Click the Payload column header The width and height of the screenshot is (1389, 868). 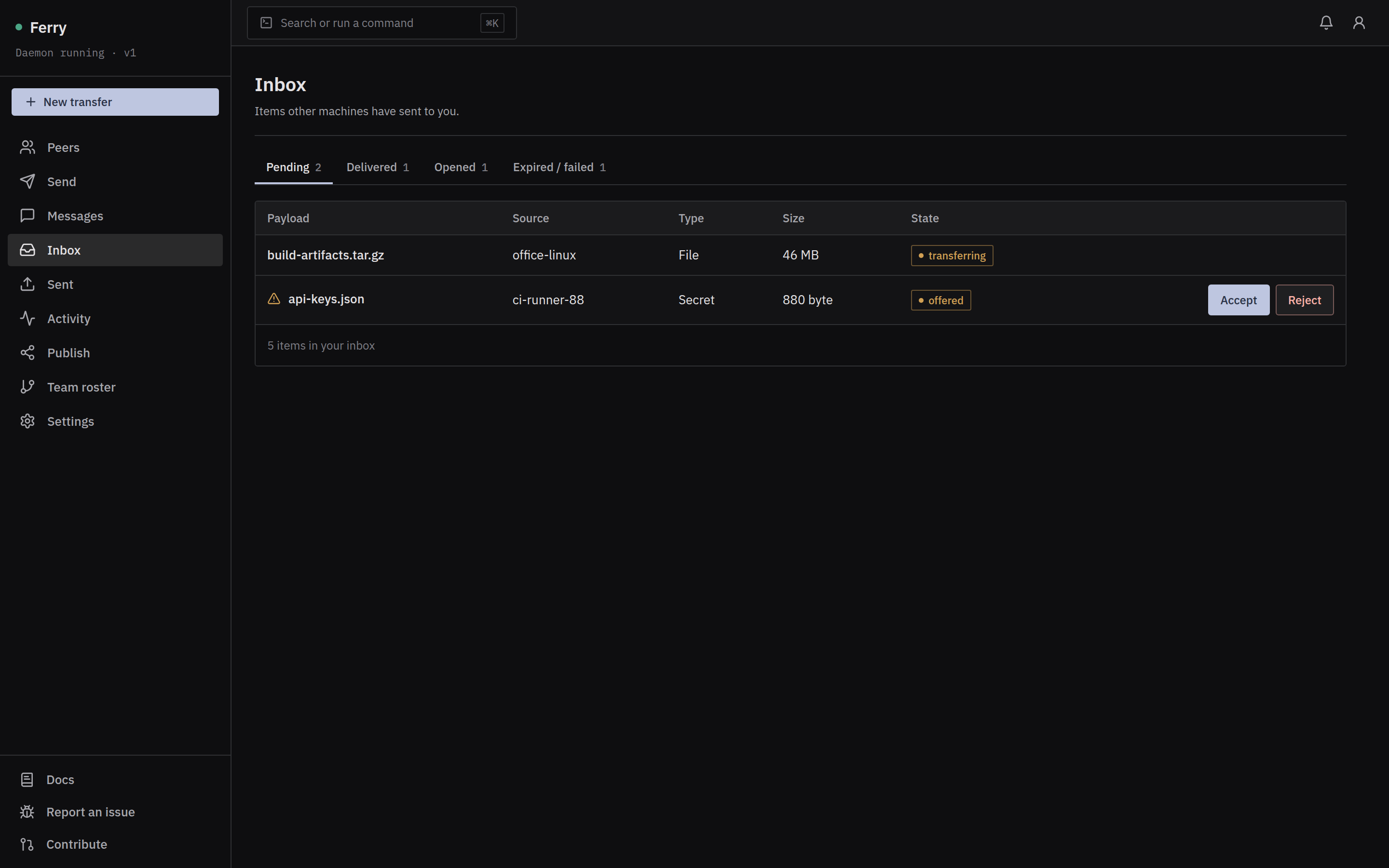(288, 218)
